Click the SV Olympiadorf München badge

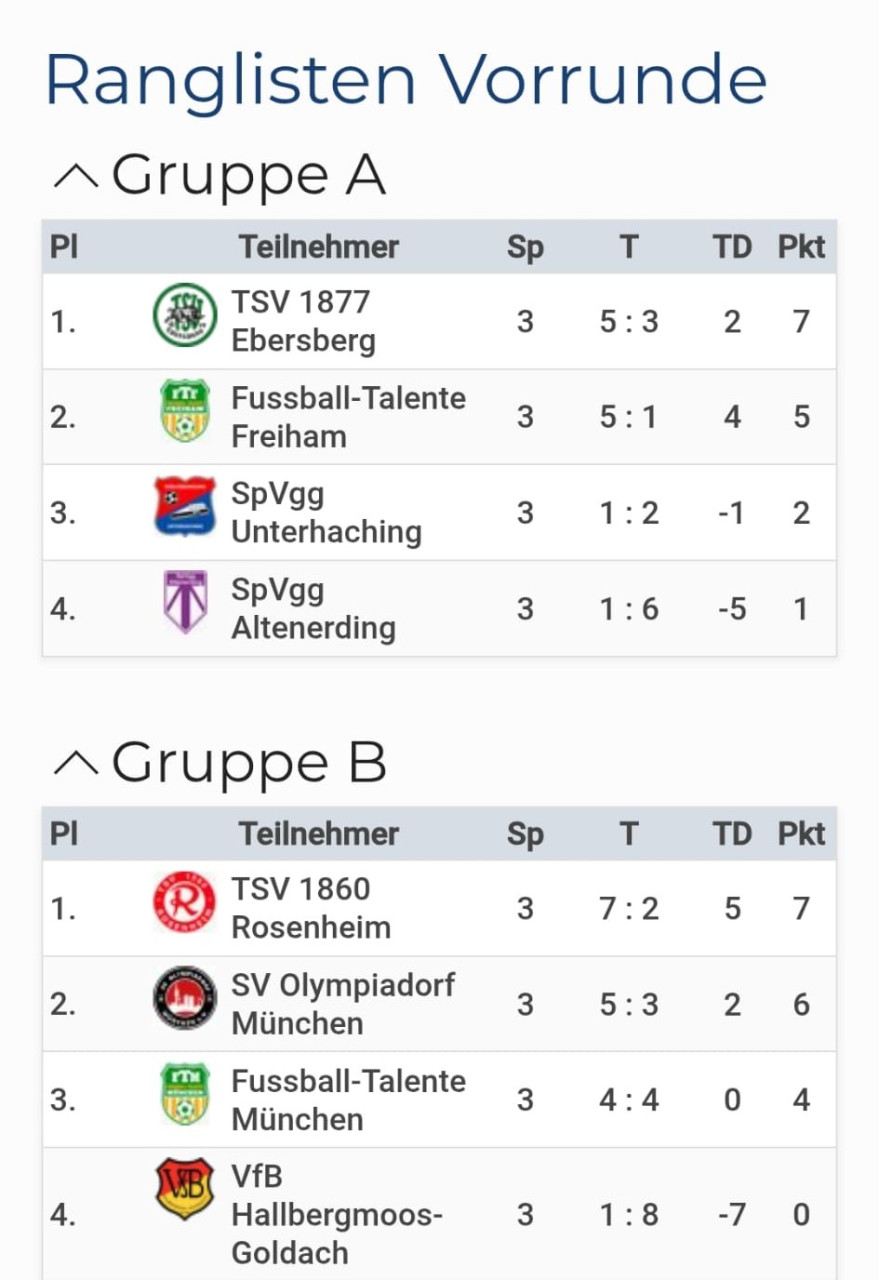(185, 998)
